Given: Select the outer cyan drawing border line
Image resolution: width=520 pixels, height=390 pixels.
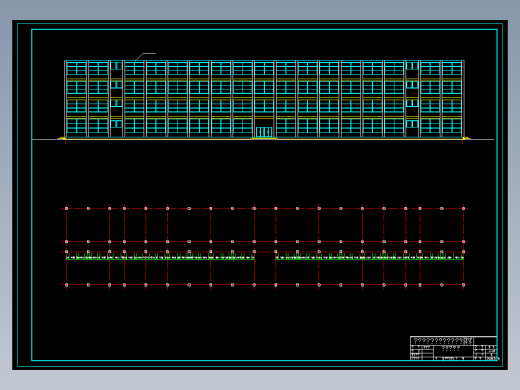Looking at the screenshot, I should pyautogui.click(x=260, y=23).
